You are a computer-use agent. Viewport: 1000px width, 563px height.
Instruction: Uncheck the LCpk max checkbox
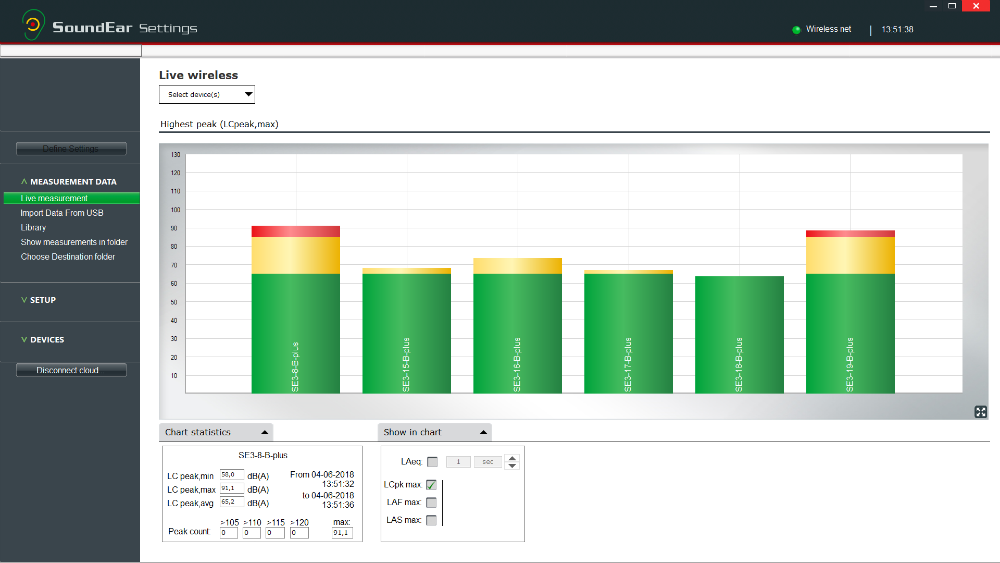(x=432, y=485)
